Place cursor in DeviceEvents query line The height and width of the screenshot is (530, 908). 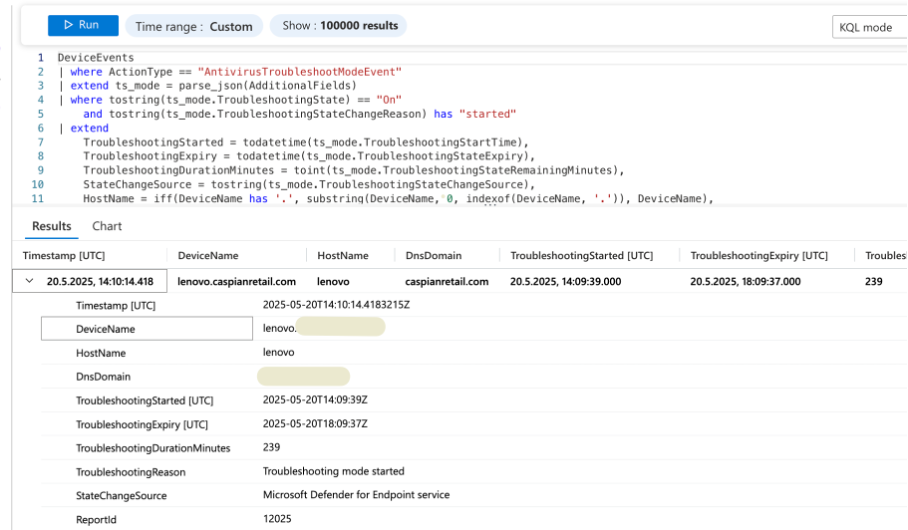click(96, 57)
